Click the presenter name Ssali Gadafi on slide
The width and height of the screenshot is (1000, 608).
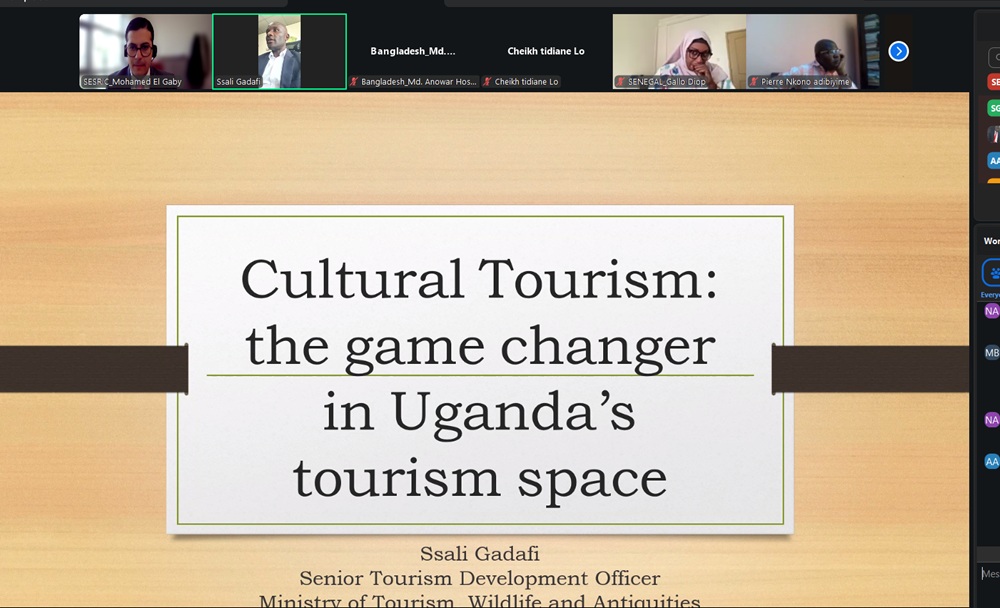[x=479, y=554]
